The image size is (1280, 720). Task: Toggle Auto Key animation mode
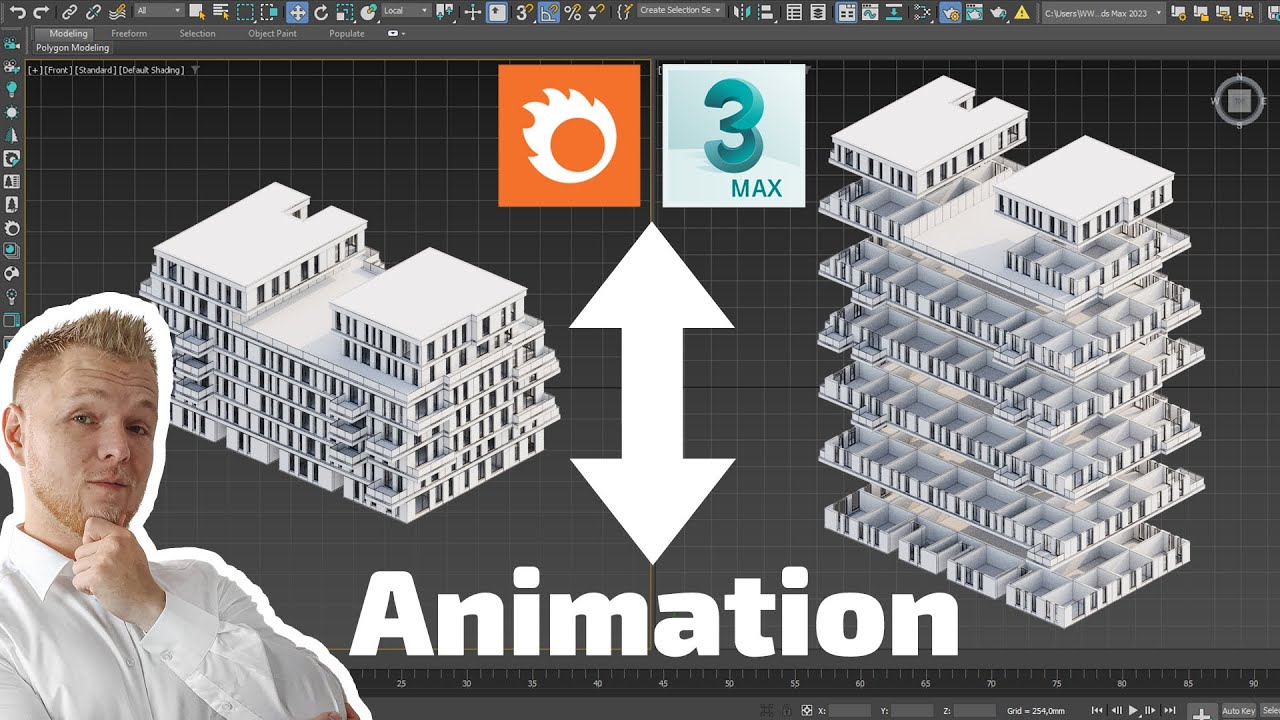tap(1238, 711)
